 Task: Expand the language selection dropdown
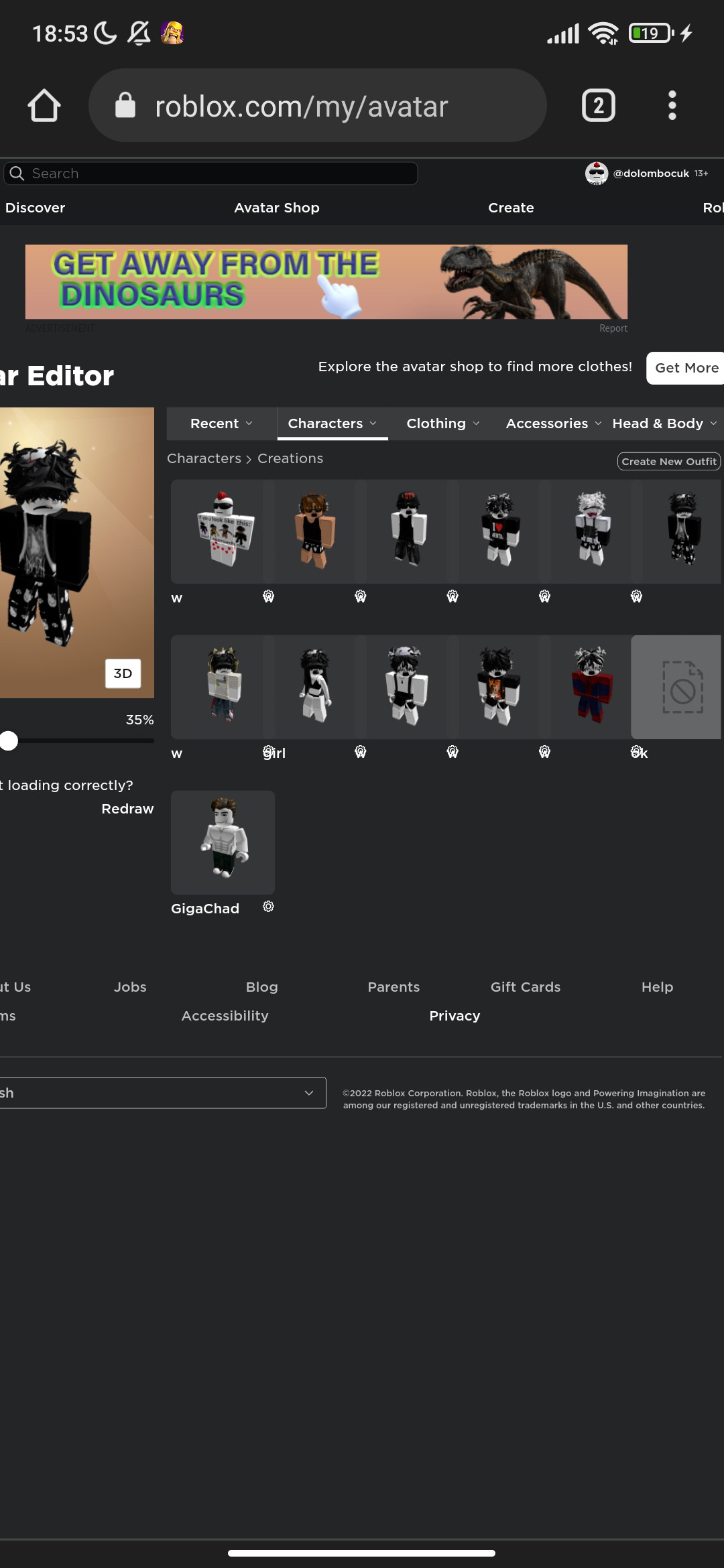[x=163, y=1093]
